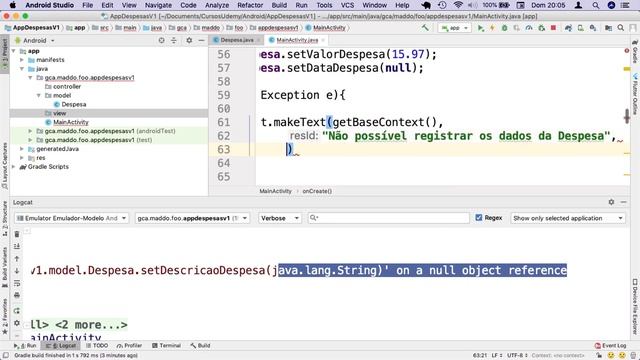
Task: Click the logcat down arrow icon
Action: coord(17,271)
